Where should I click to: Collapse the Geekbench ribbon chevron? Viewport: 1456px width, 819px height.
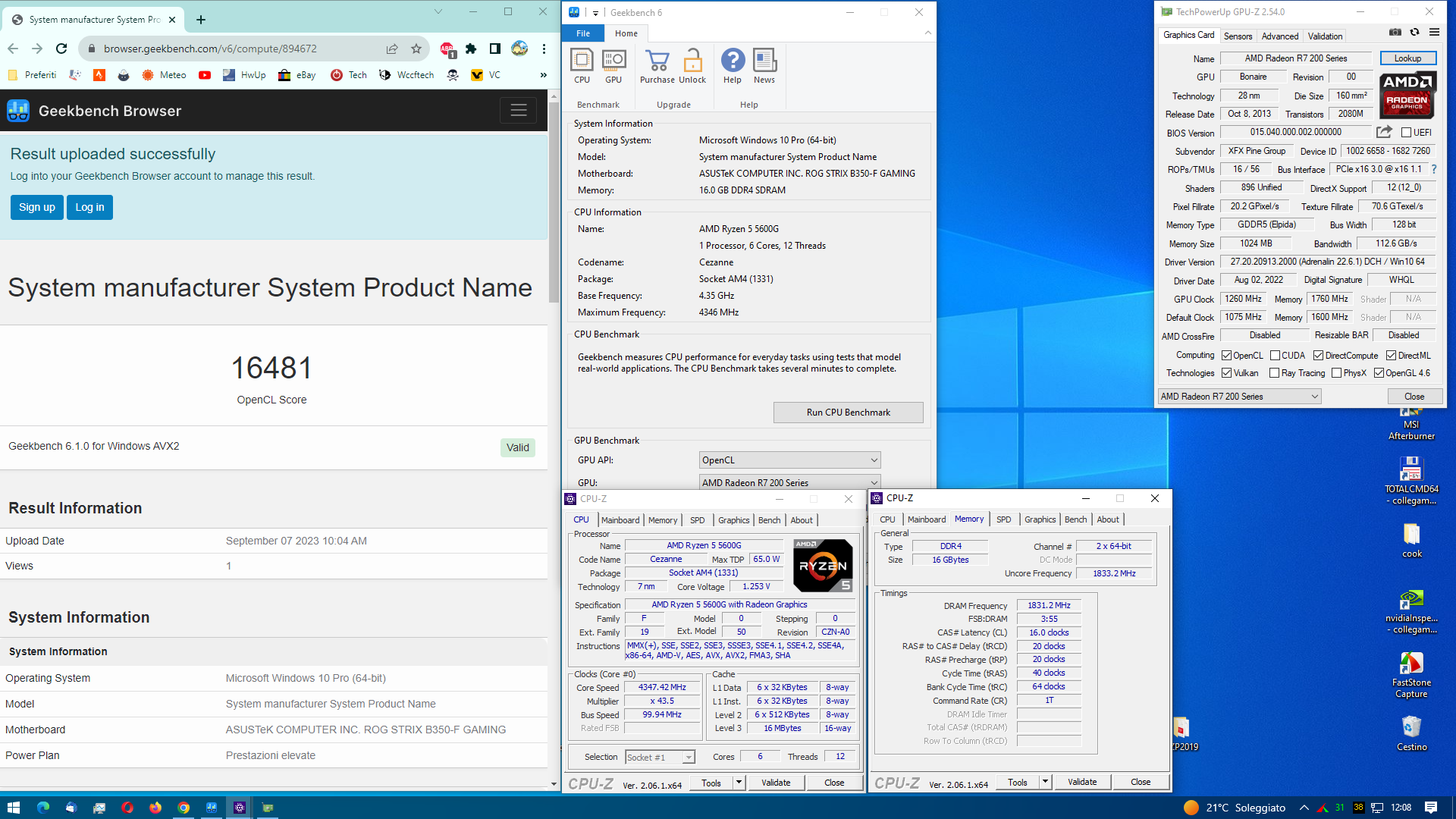click(x=928, y=33)
